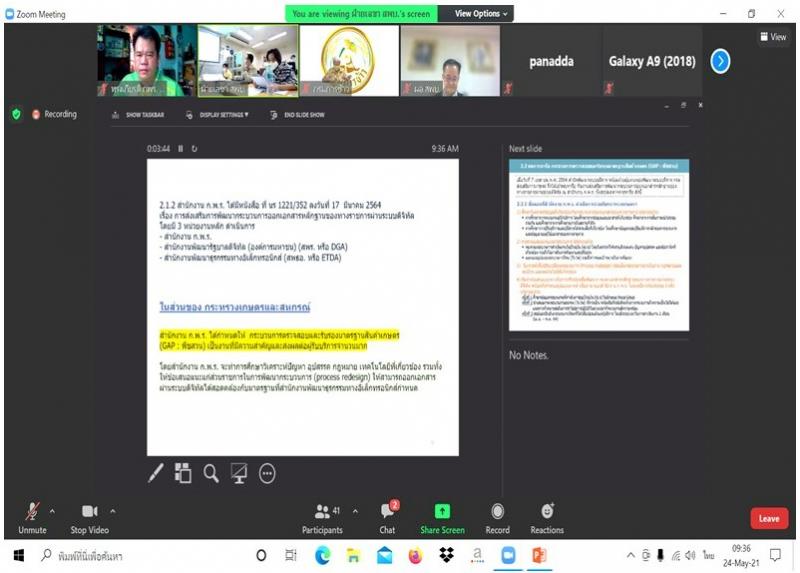The image size is (800, 573).
Task: Open the see all slides grid
Action: pyautogui.click(x=183, y=473)
